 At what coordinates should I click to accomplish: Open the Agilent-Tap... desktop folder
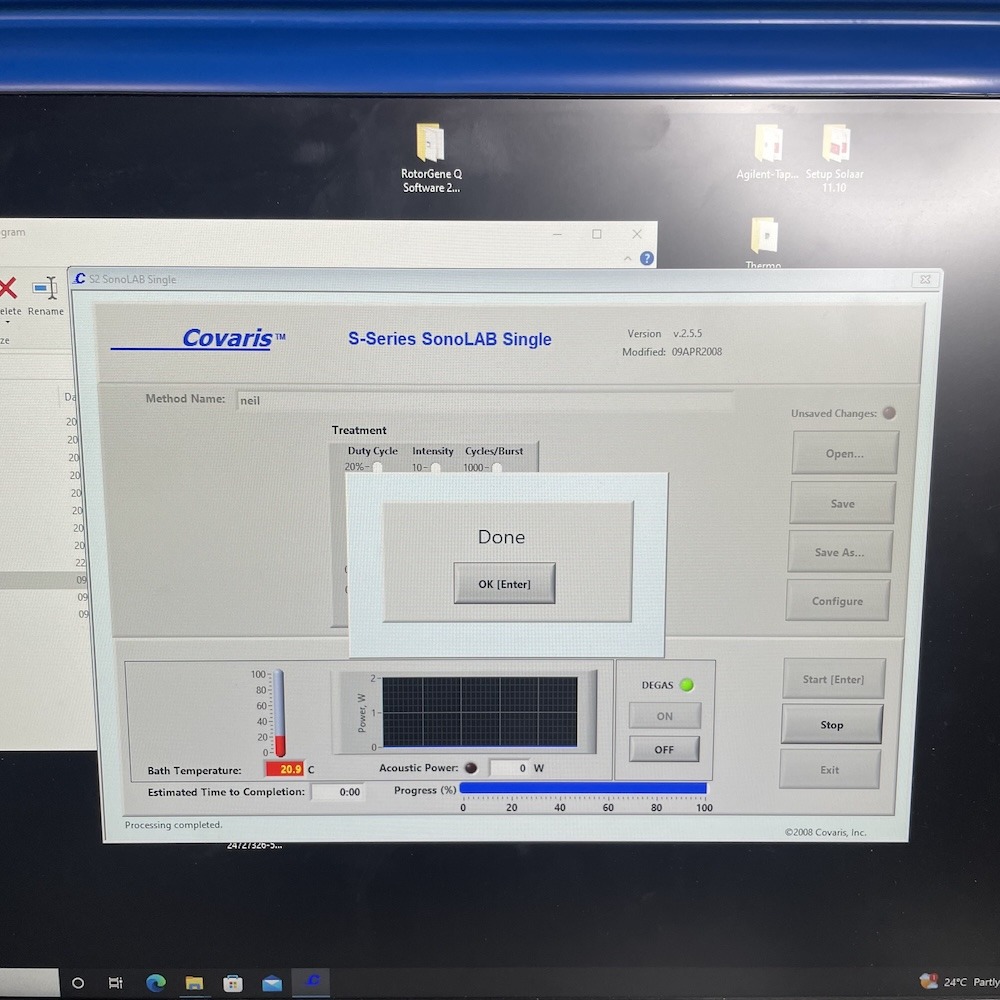(x=767, y=152)
